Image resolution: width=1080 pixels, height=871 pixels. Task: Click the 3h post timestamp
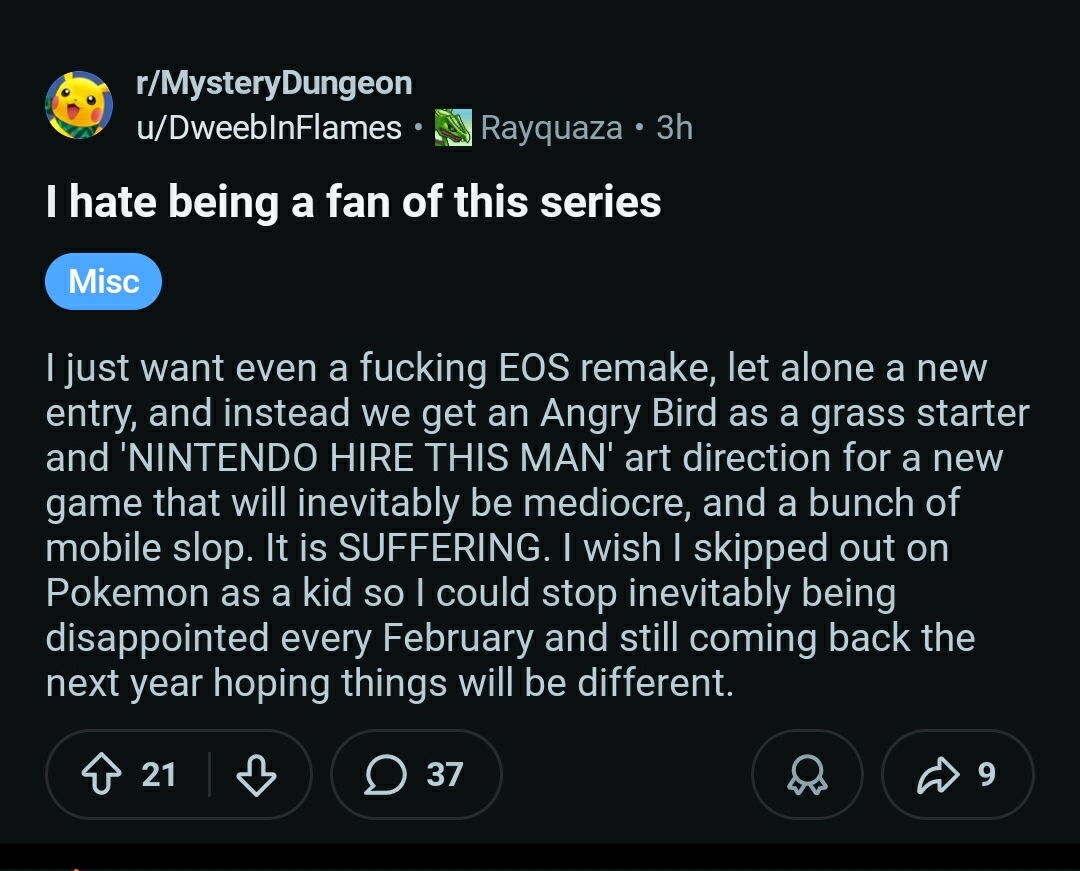point(674,128)
